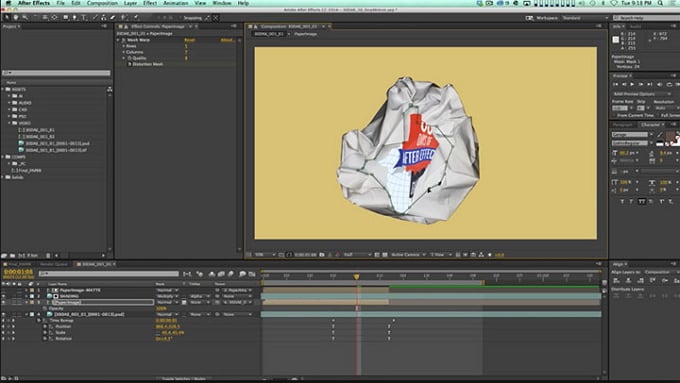
Task: Toggle visibility eye of the psd layer 4
Action: coord(4,314)
